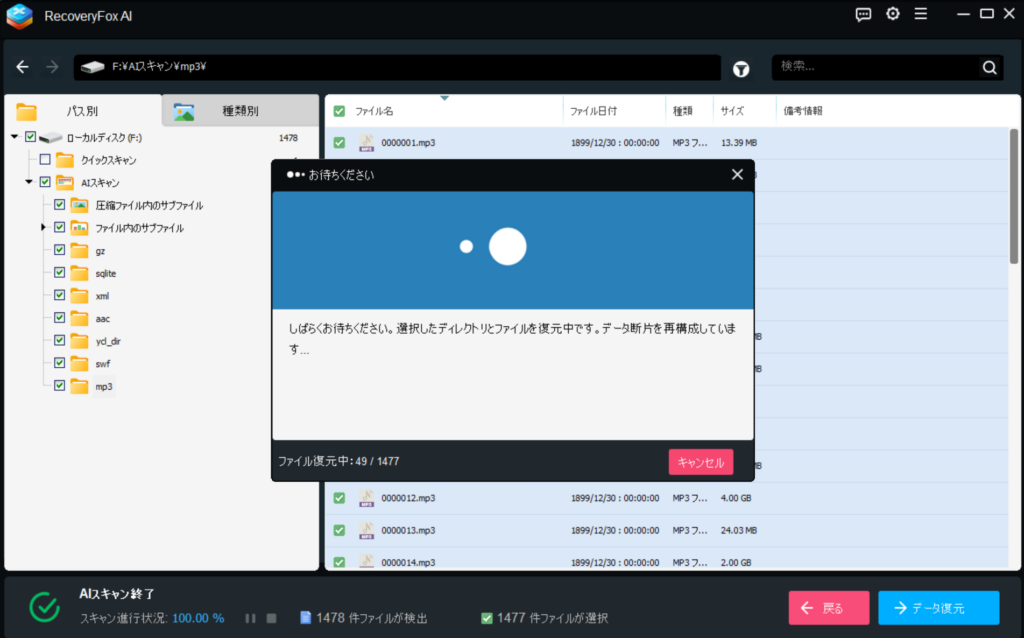Image resolution: width=1024 pixels, height=638 pixels.
Task: Click the データ復元 button
Action: click(x=938, y=608)
